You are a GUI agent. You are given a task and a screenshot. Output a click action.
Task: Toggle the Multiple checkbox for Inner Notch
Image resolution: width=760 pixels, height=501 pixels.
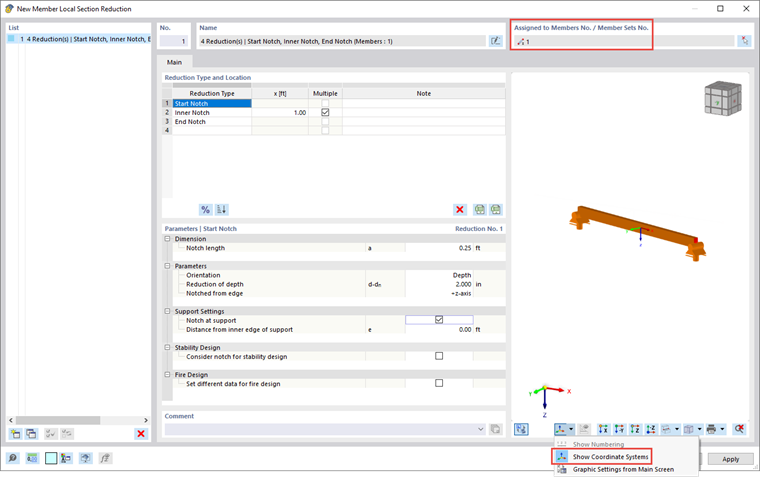point(325,112)
